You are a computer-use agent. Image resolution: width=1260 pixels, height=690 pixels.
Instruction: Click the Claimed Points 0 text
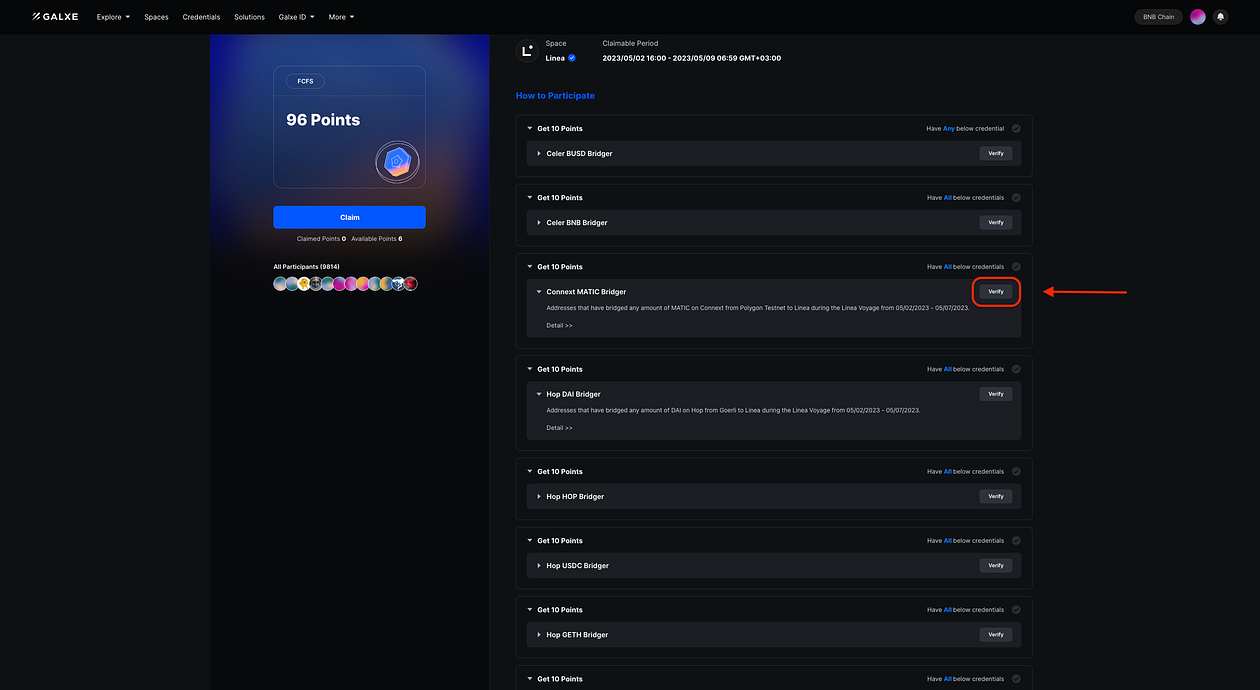321,239
